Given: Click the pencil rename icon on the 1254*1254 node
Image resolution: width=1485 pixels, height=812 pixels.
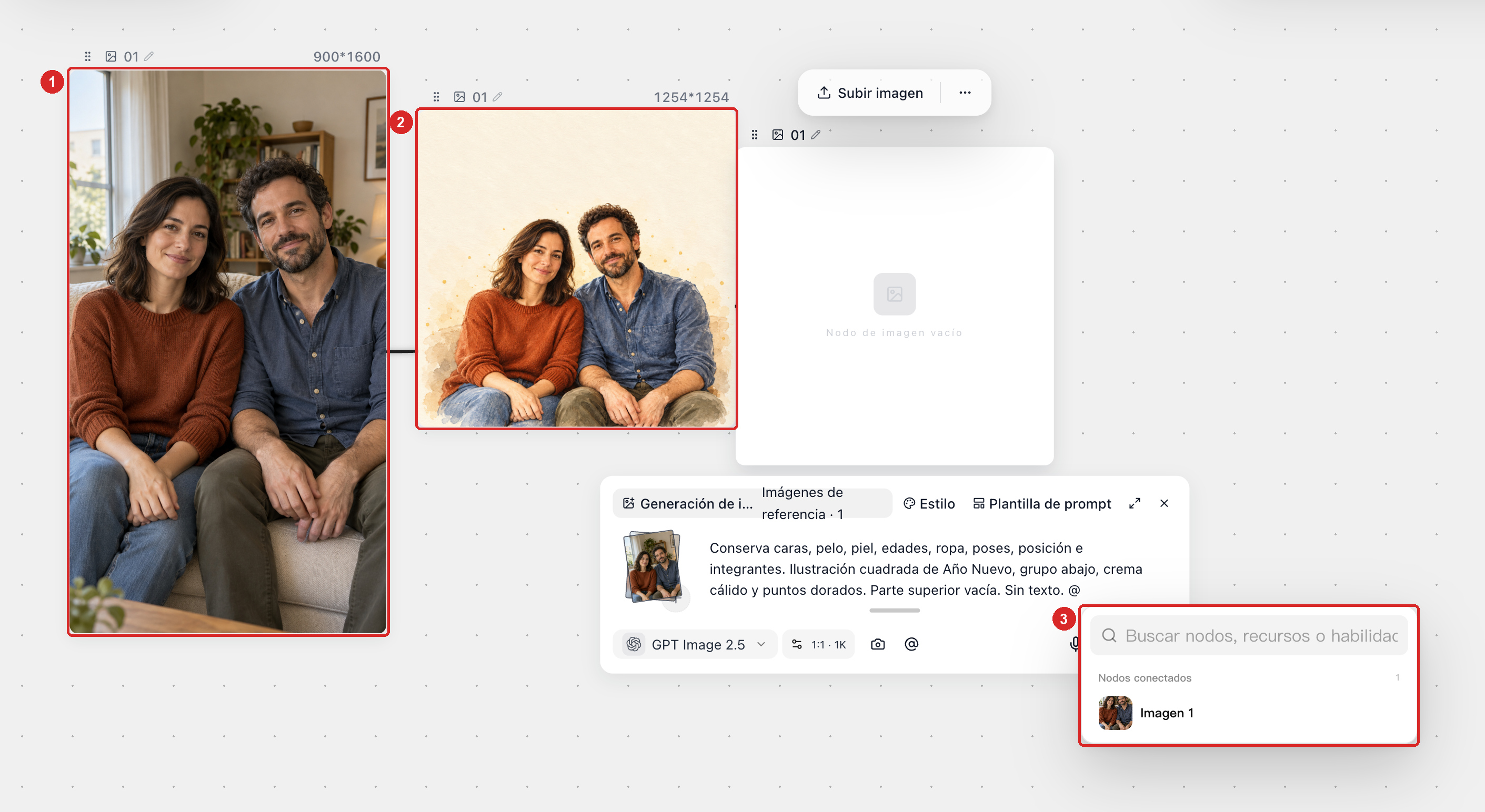Looking at the screenshot, I should [x=497, y=97].
